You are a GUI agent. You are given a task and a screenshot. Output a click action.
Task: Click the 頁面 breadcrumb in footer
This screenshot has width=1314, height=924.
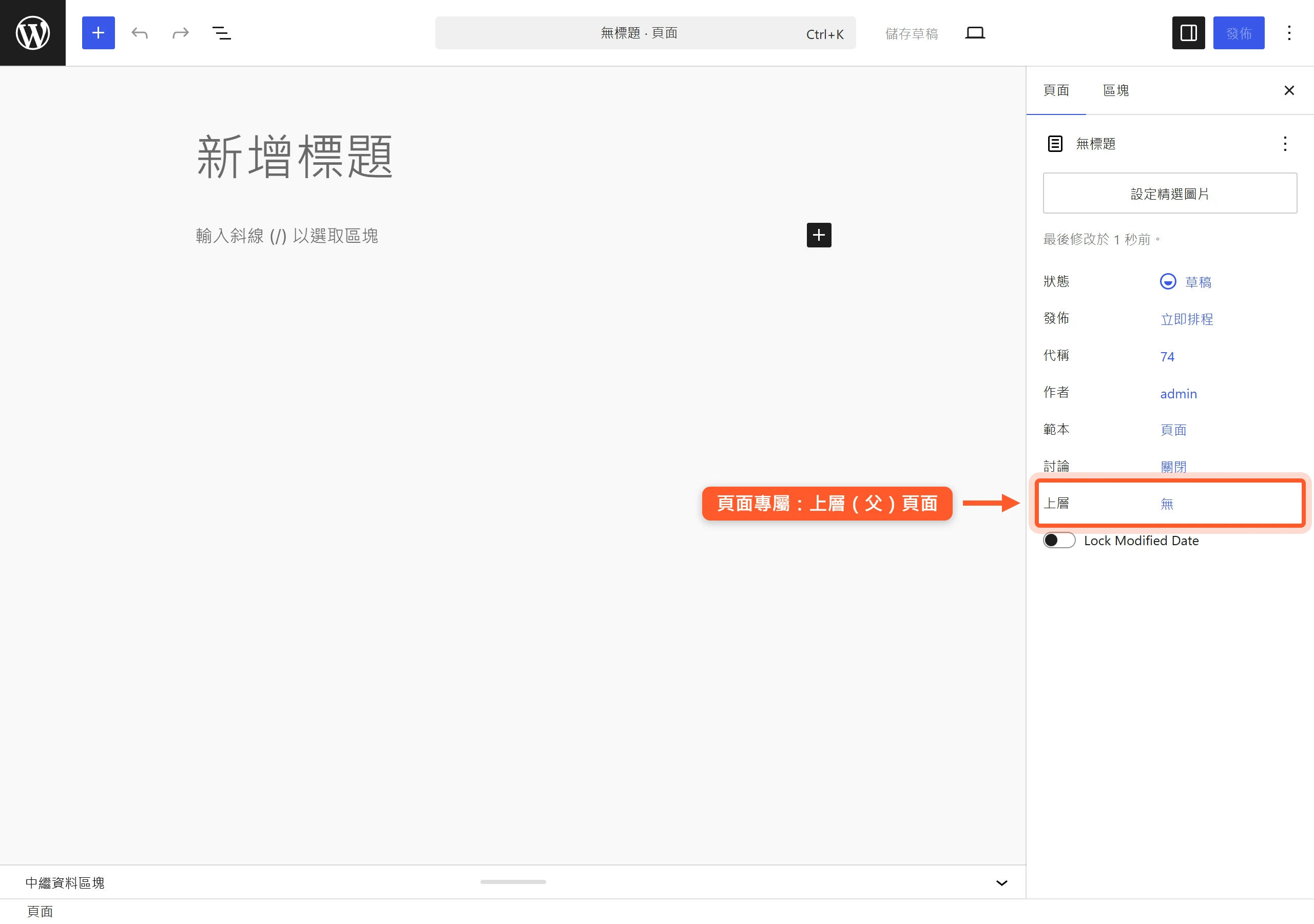coord(40,911)
